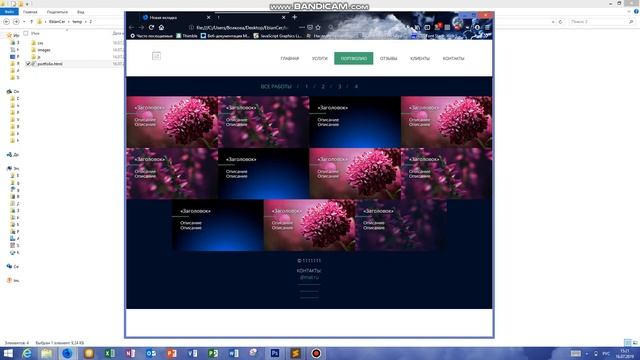Click Firefox back arrow
Image resolution: width=640 pixels, height=360 pixels.
(131, 27)
